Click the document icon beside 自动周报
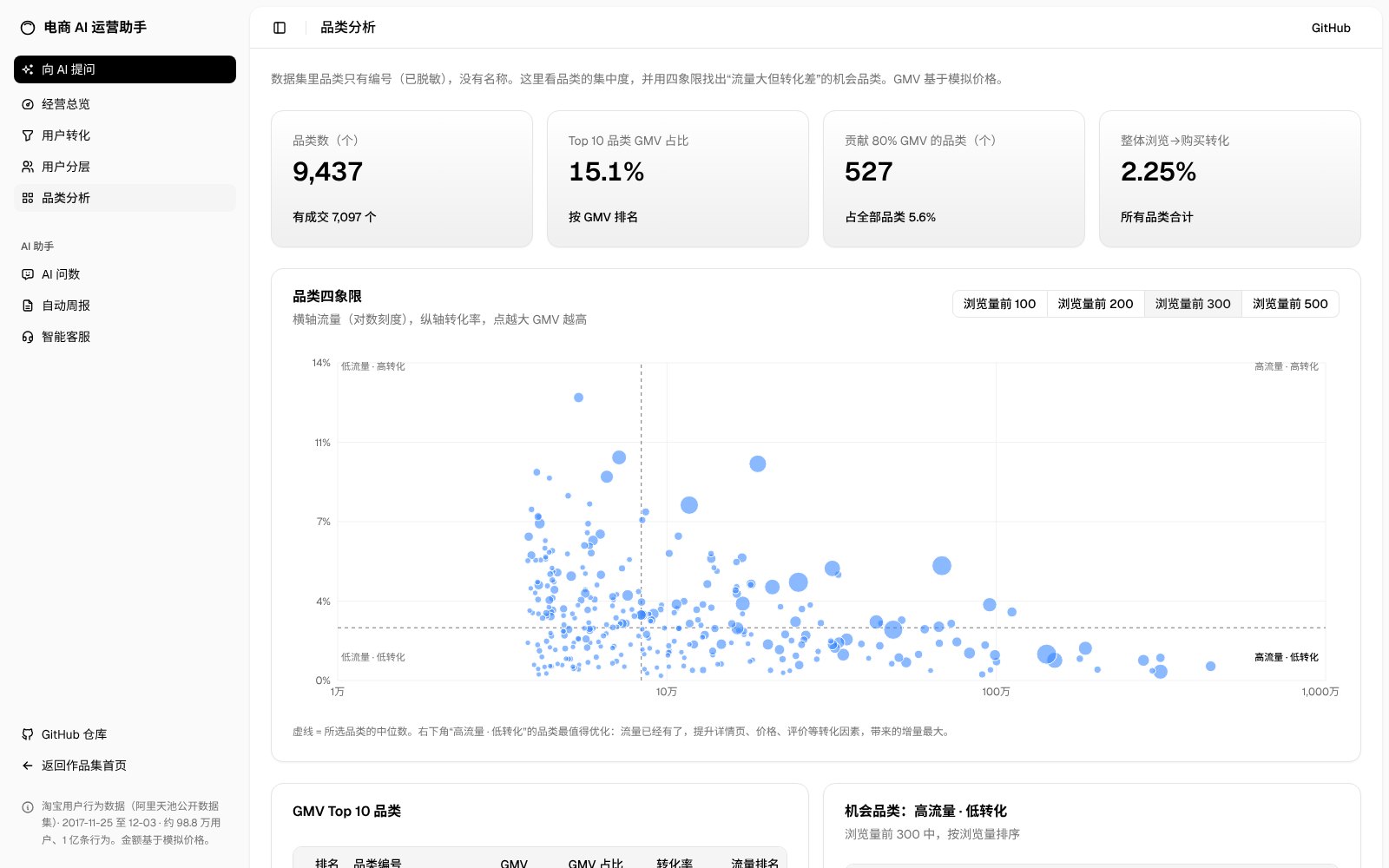The height and width of the screenshot is (868, 1389). [28, 306]
